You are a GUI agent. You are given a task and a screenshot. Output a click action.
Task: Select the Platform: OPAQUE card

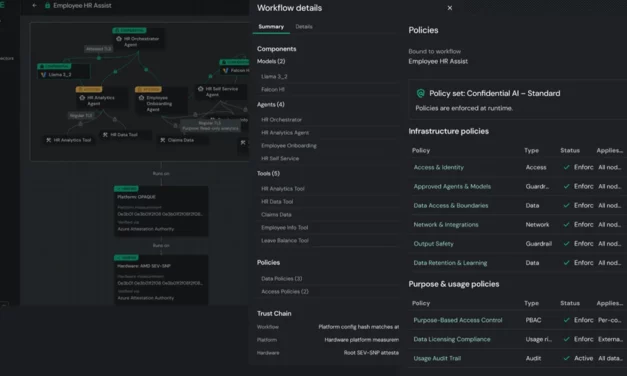pyautogui.click(x=161, y=211)
